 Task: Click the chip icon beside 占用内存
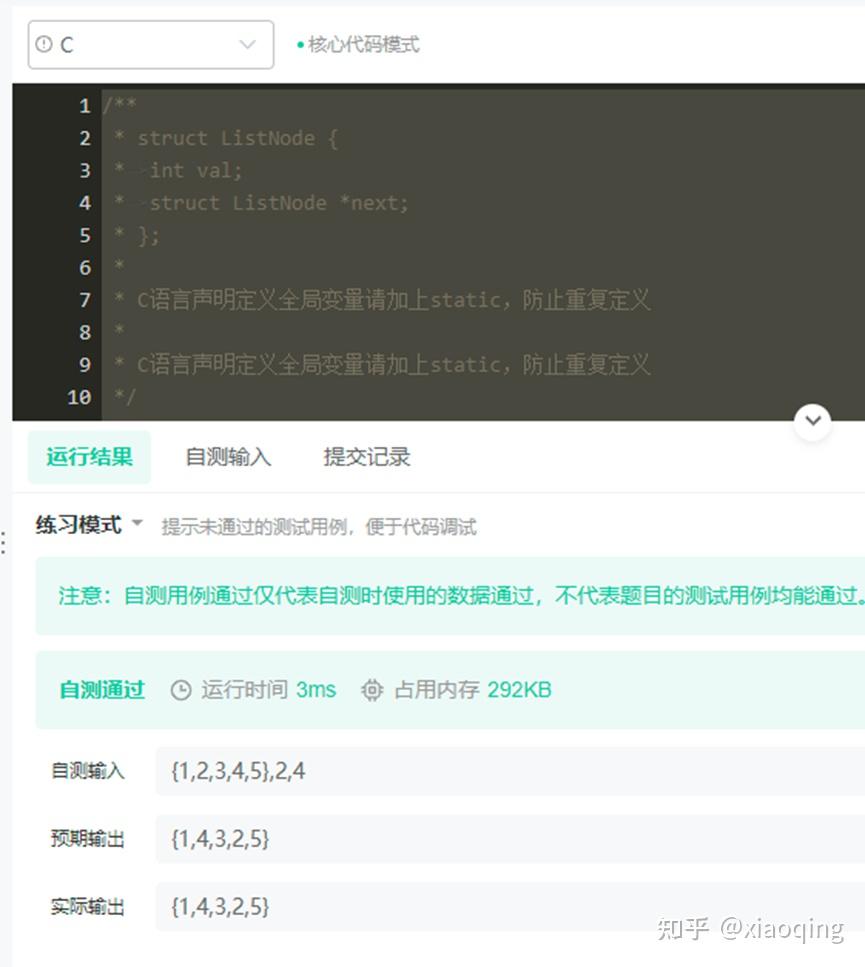[372, 690]
